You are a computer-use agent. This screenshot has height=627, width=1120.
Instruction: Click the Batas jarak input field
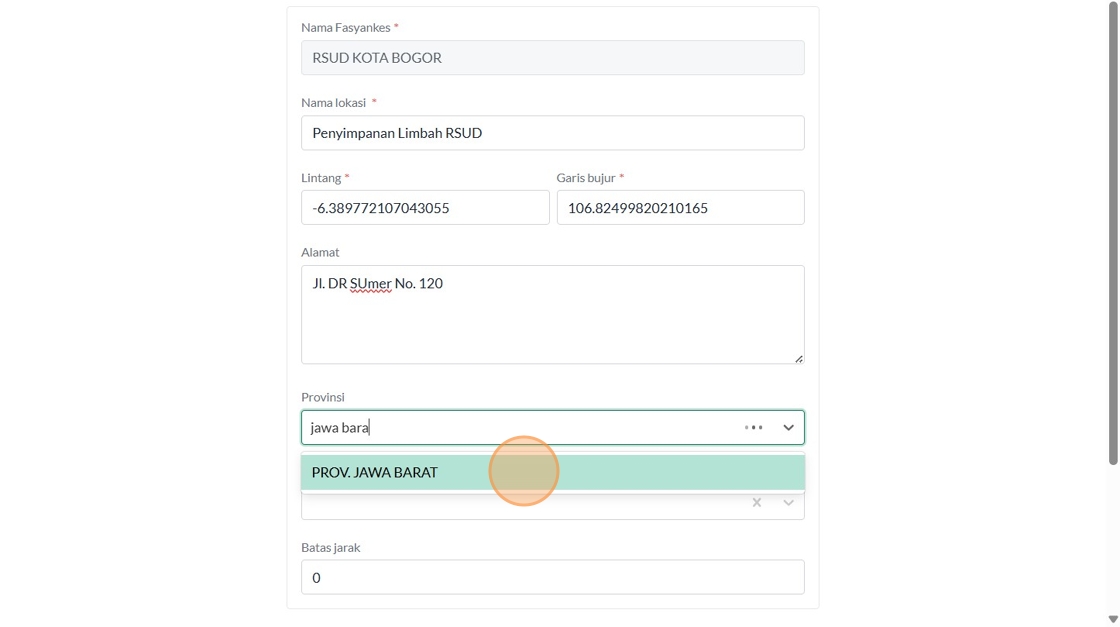coord(552,577)
